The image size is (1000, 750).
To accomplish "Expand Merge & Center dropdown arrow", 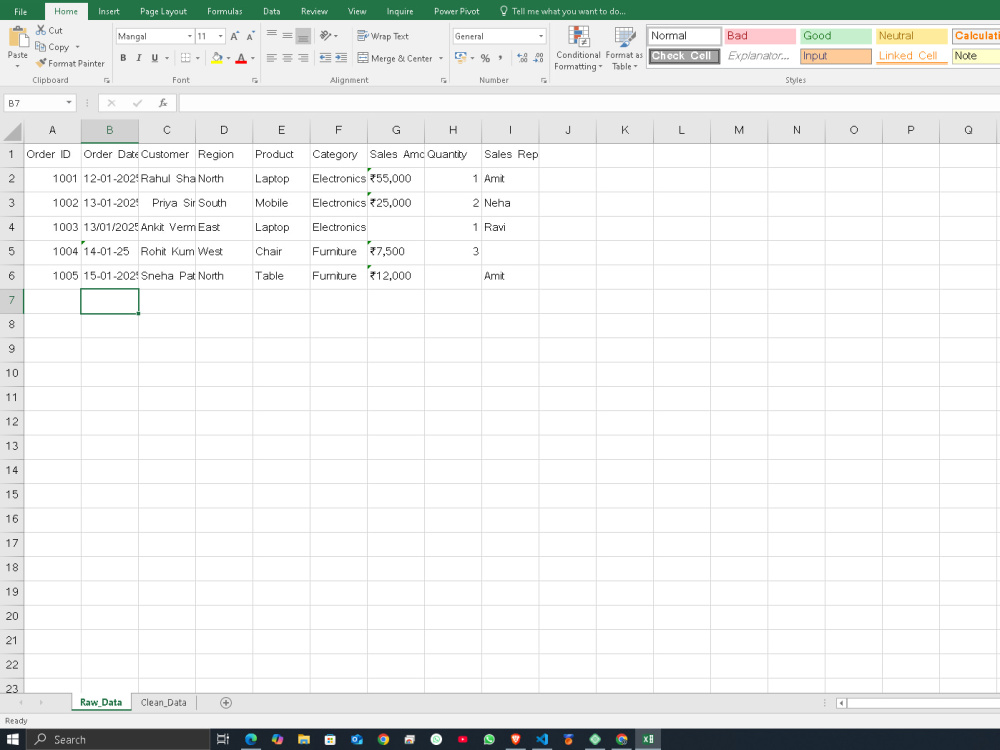I will tap(441, 58).
